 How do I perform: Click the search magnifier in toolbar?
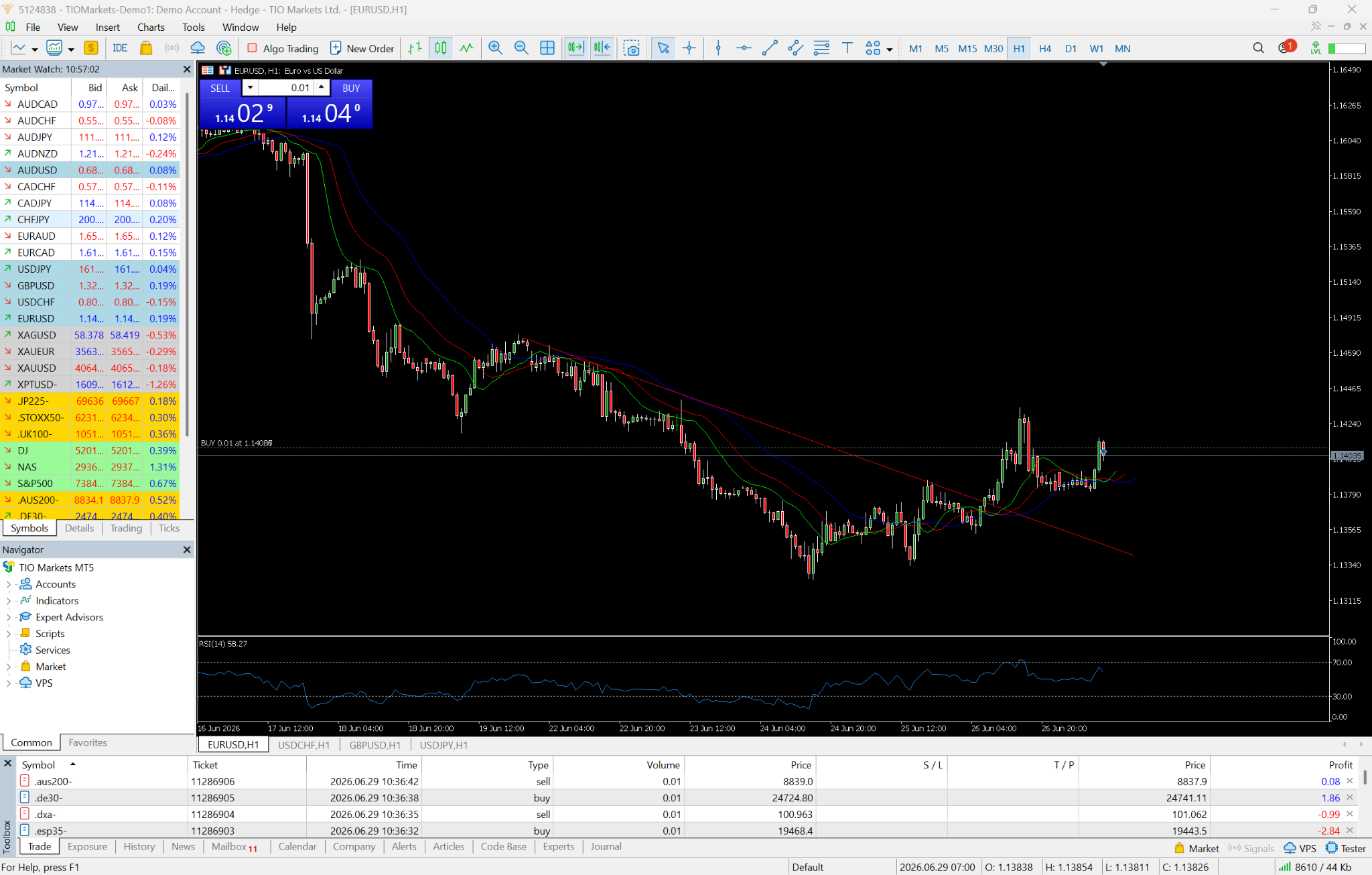(x=1258, y=48)
